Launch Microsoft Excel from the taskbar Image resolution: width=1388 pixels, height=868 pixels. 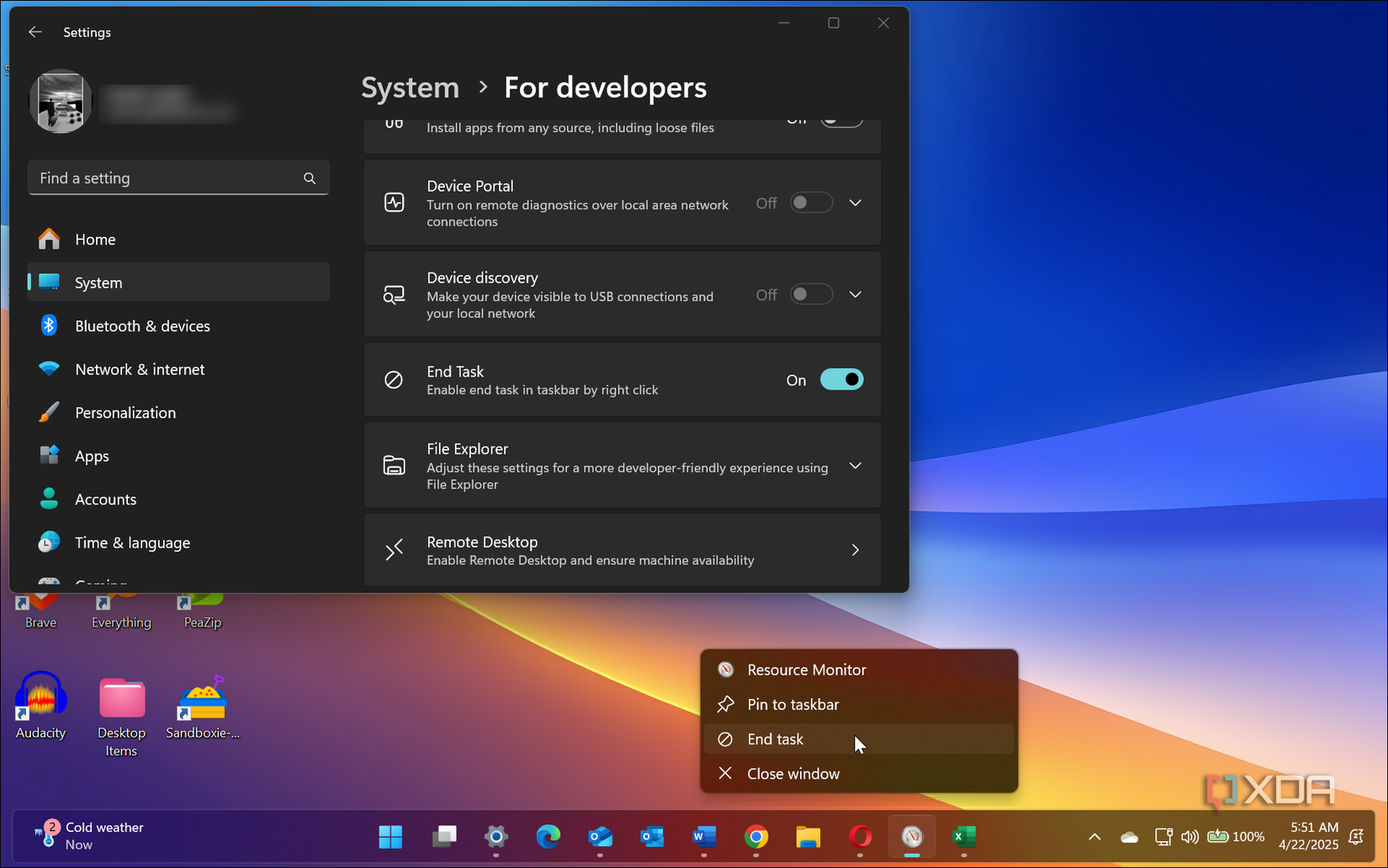[963, 837]
